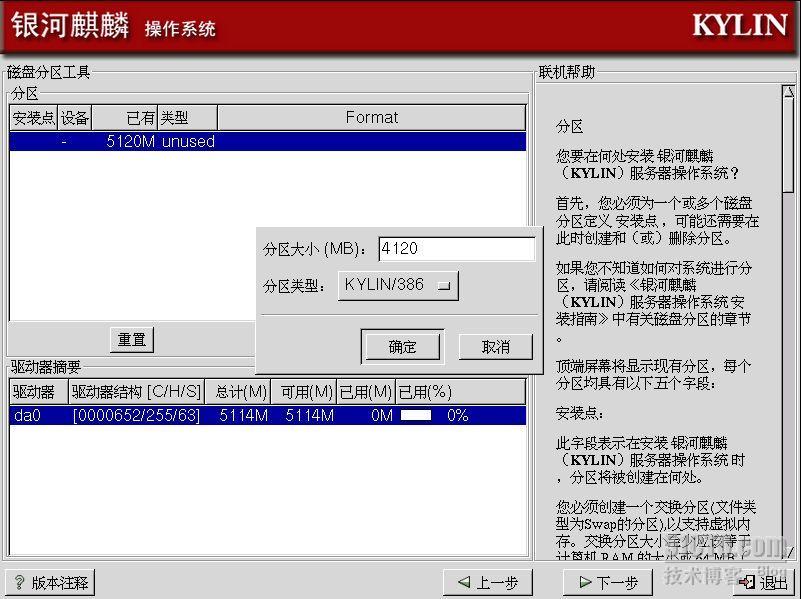The width and height of the screenshot is (801, 599).
Task: Select the 5120M unused partition row
Action: click(x=267, y=141)
